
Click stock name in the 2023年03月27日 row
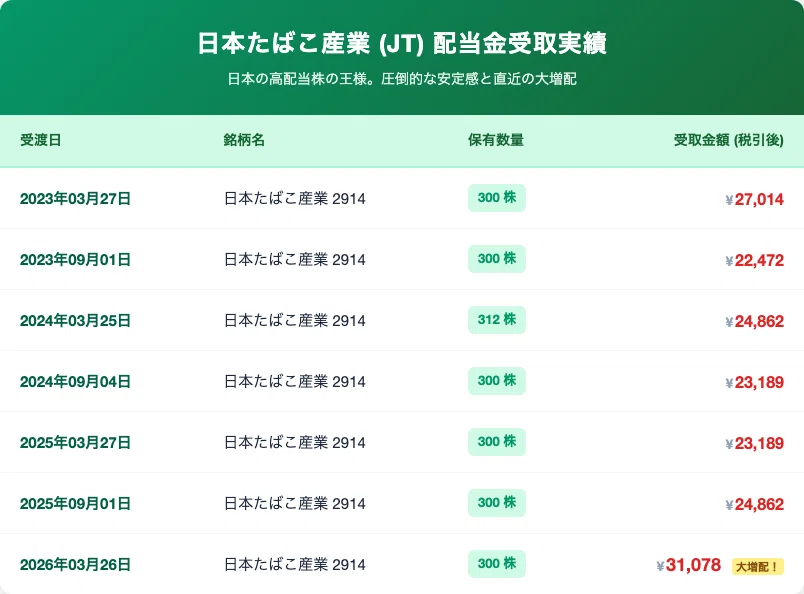(295, 199)
